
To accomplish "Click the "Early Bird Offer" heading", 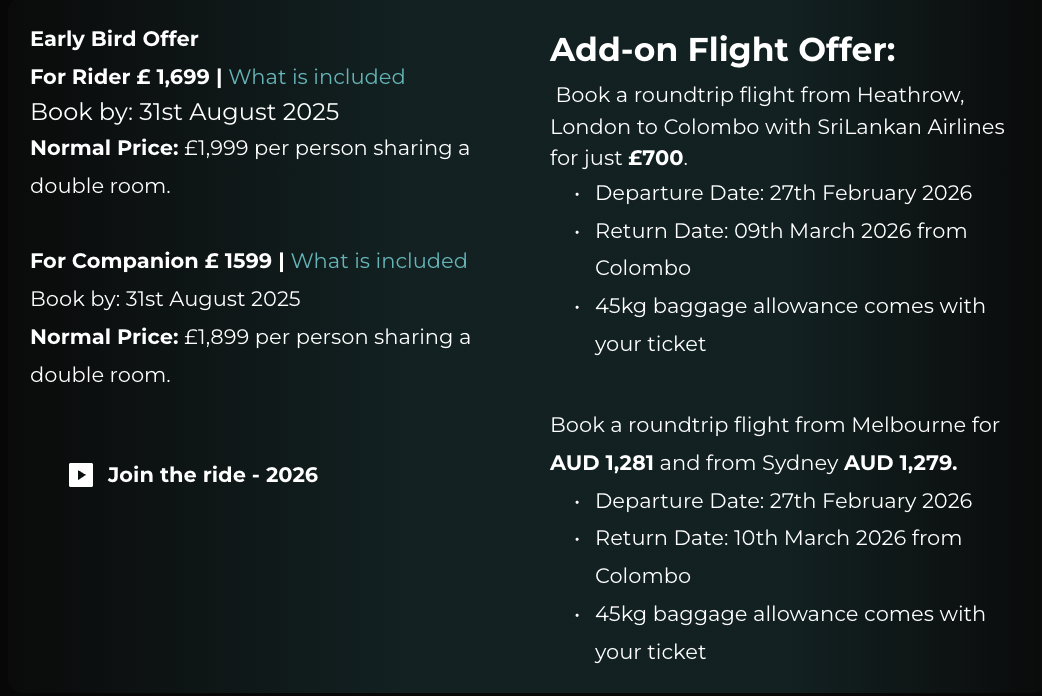I will [114, 39].
